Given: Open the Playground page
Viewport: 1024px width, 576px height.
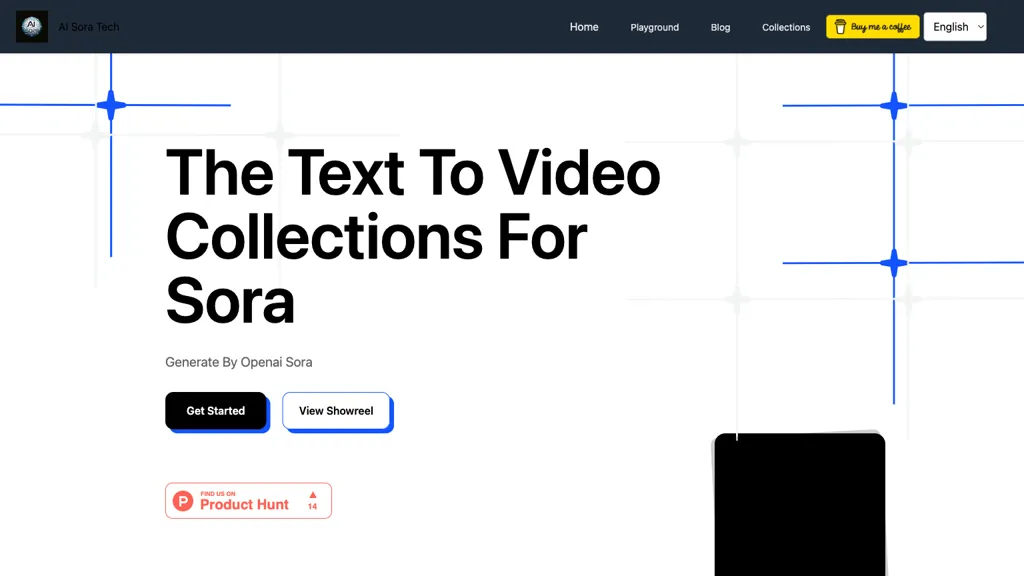Looking at the screenshot, I should (x=654, y=27).
